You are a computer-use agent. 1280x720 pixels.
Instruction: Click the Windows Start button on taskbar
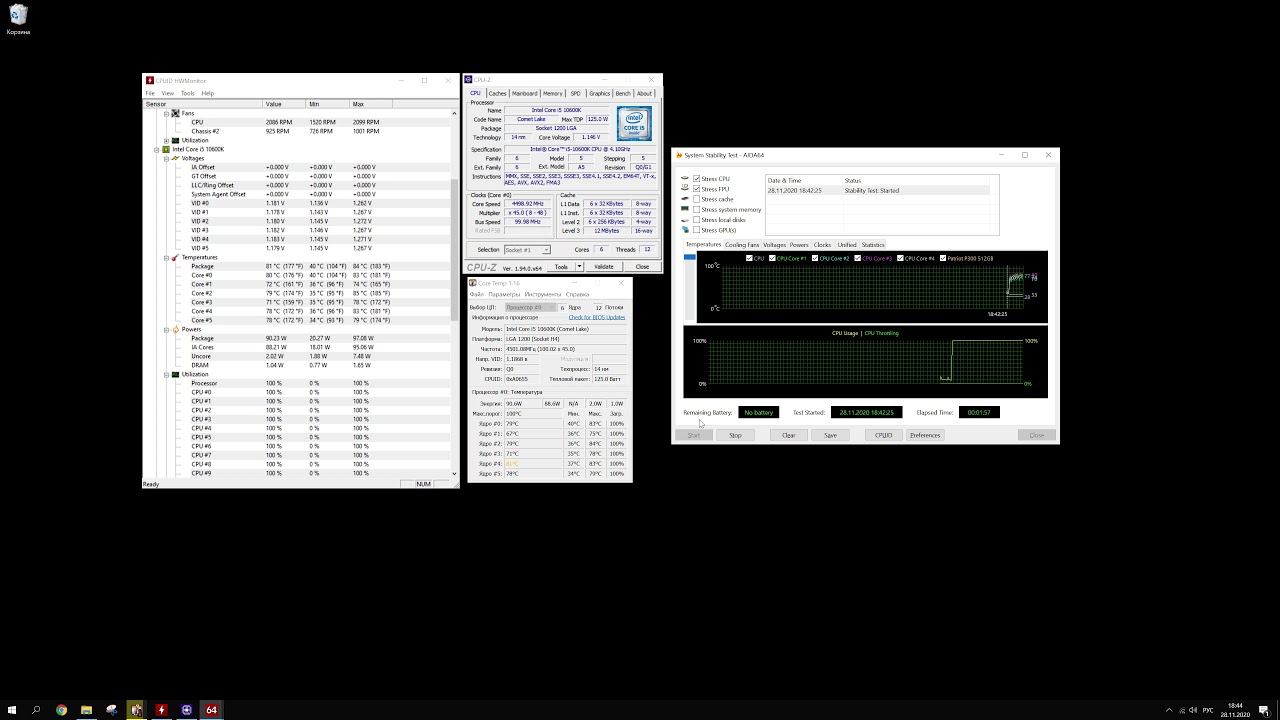coord(11,710)
